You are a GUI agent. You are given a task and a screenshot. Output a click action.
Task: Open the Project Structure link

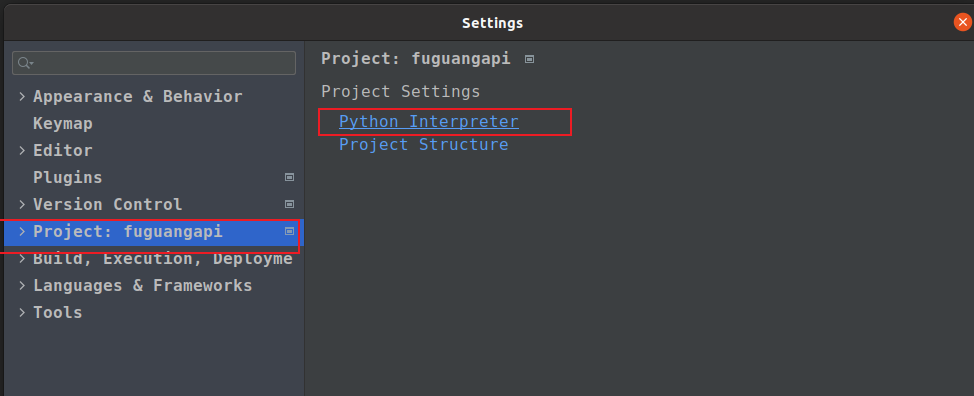coord(424,145)
